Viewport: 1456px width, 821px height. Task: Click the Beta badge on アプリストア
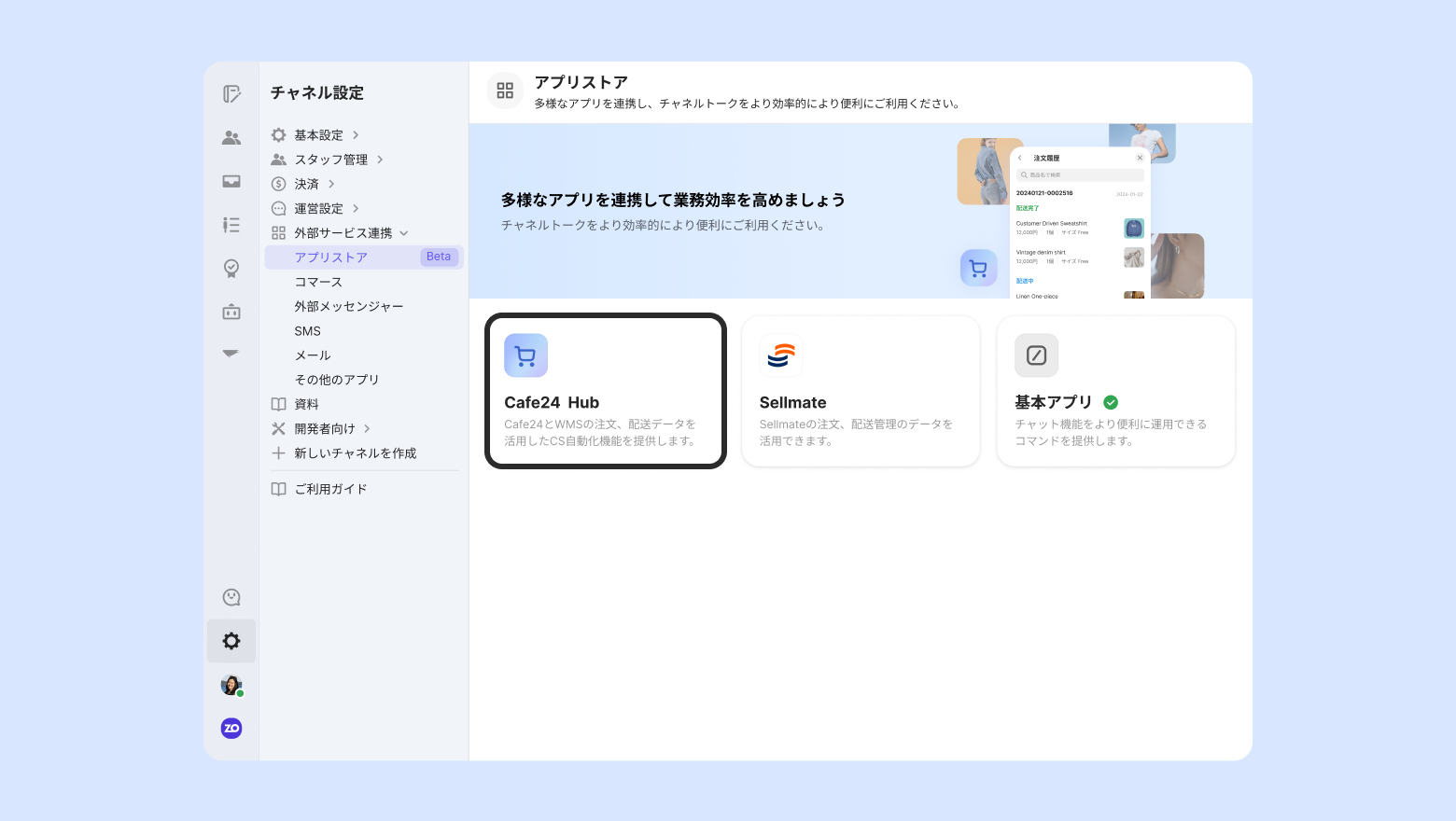tap(439, 257)
